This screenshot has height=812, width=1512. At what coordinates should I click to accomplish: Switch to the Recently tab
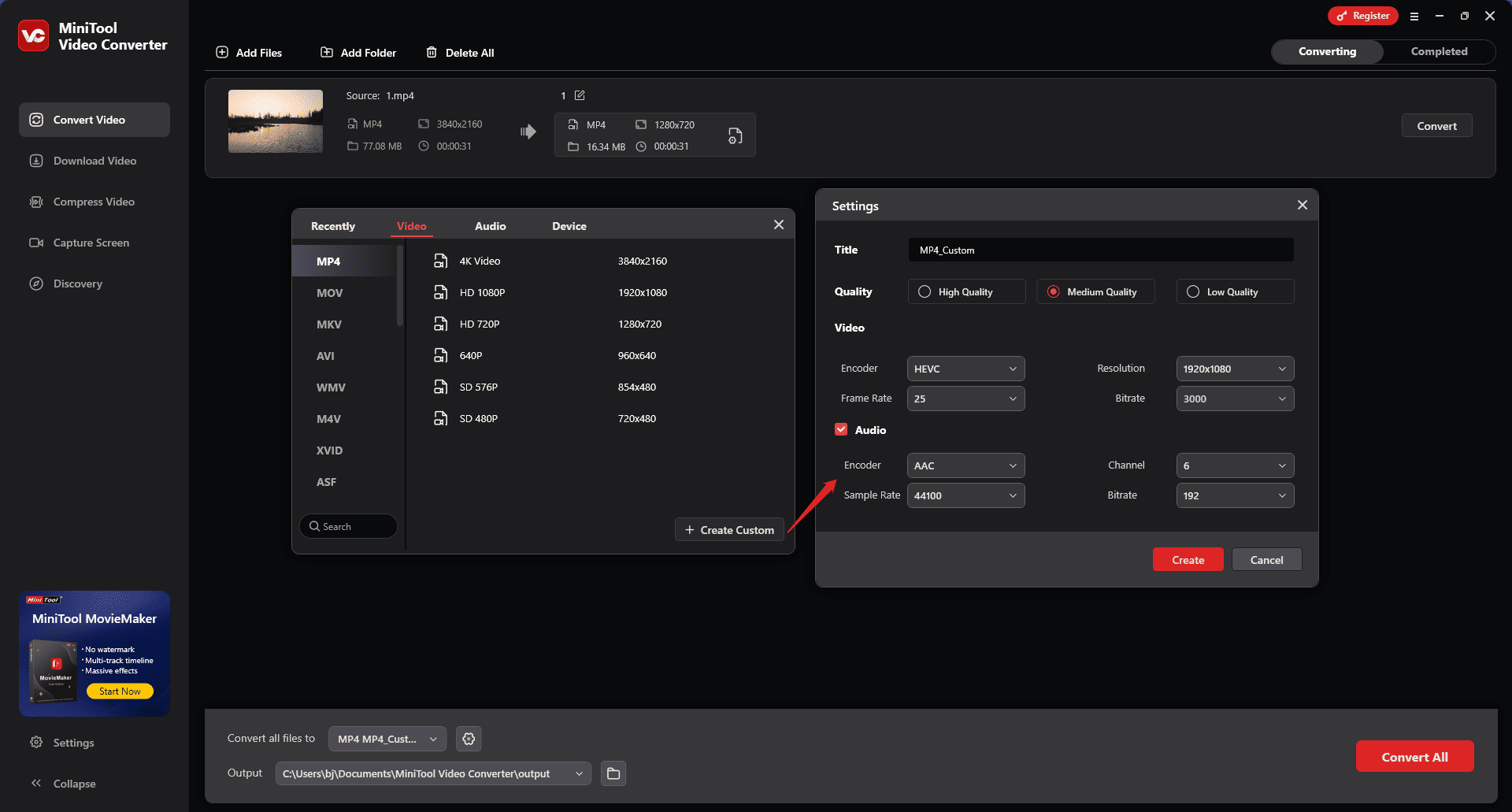tap(333, 226)
